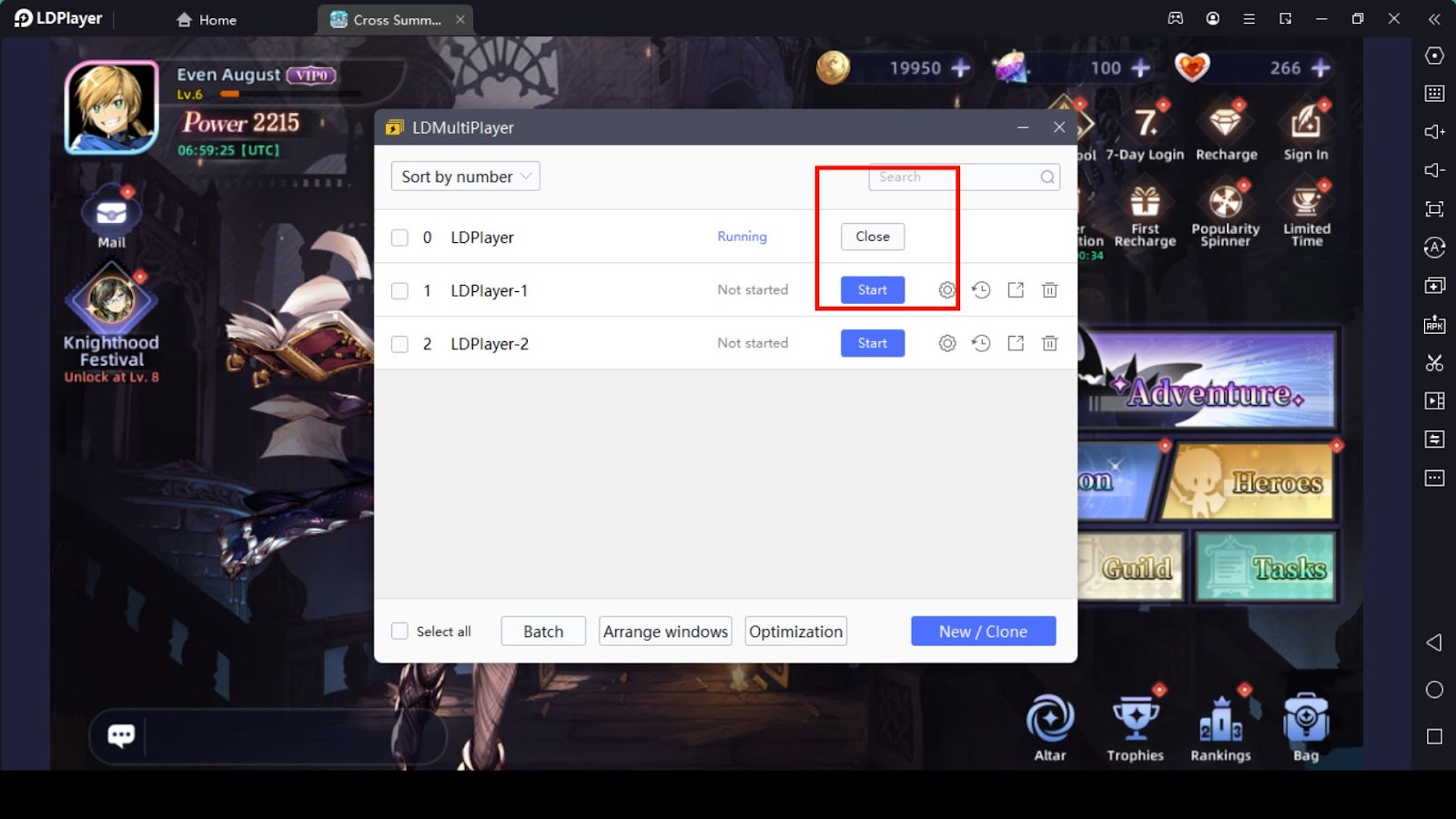Click the Arrange windows button
Viewport: 1456px width, 819px height.
point(666,632)
